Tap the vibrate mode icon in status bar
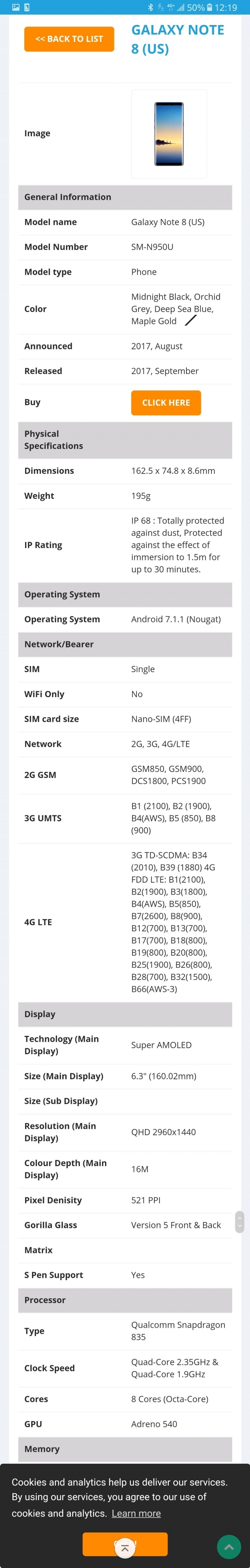This screenshot has width=250, height=1568. (160, 7)
